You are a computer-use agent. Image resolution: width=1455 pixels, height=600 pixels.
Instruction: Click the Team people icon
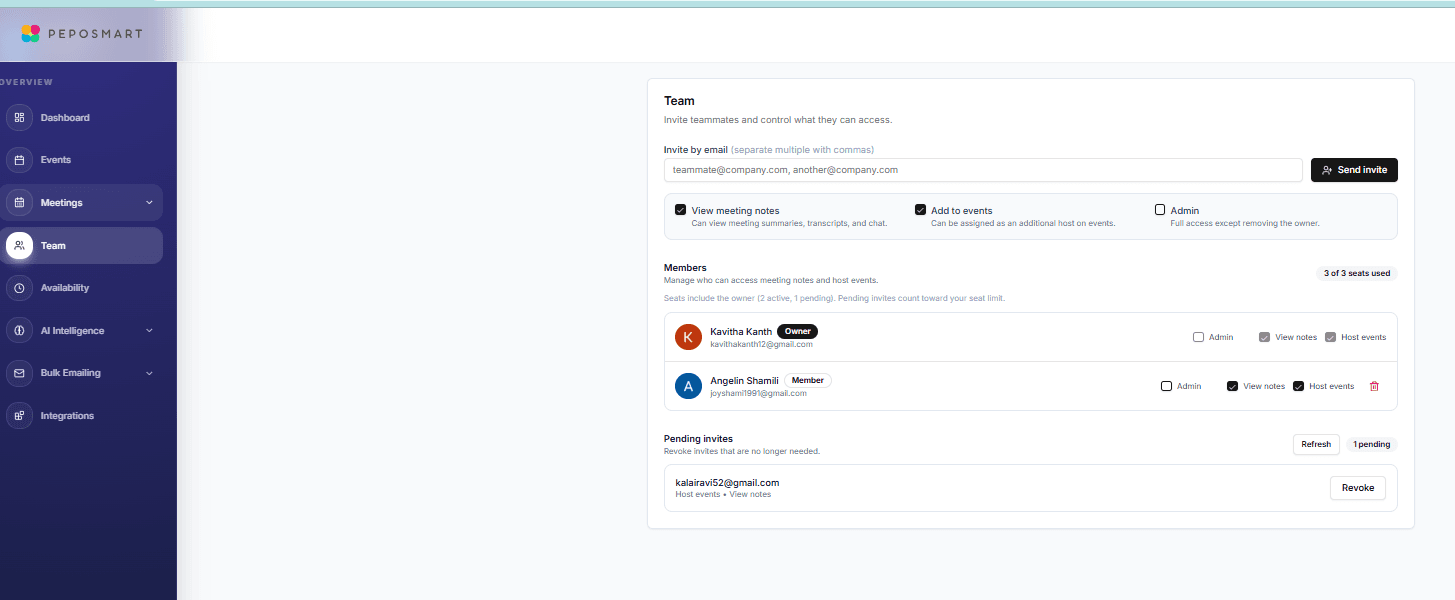point(19,245)
